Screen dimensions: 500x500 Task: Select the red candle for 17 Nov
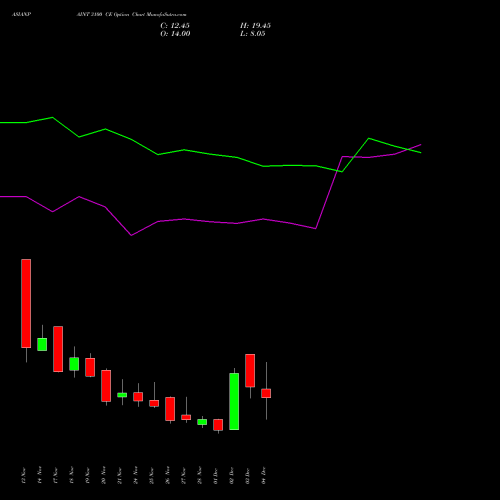point(58,349)
